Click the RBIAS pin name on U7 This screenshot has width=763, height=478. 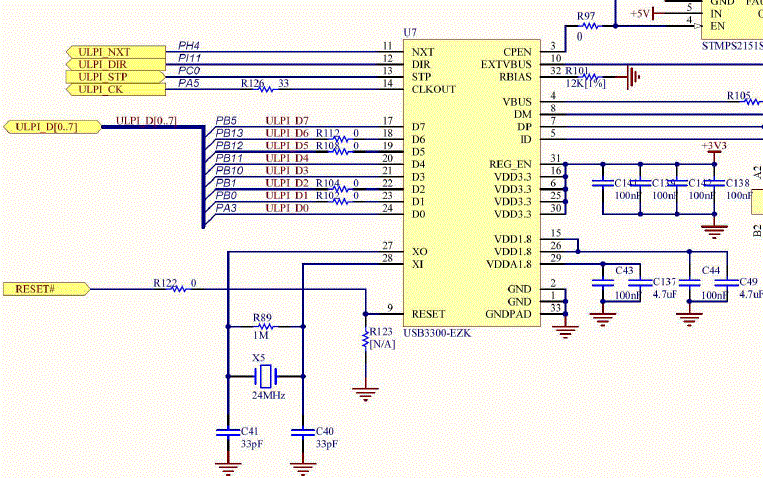click(x=515, y=77)
